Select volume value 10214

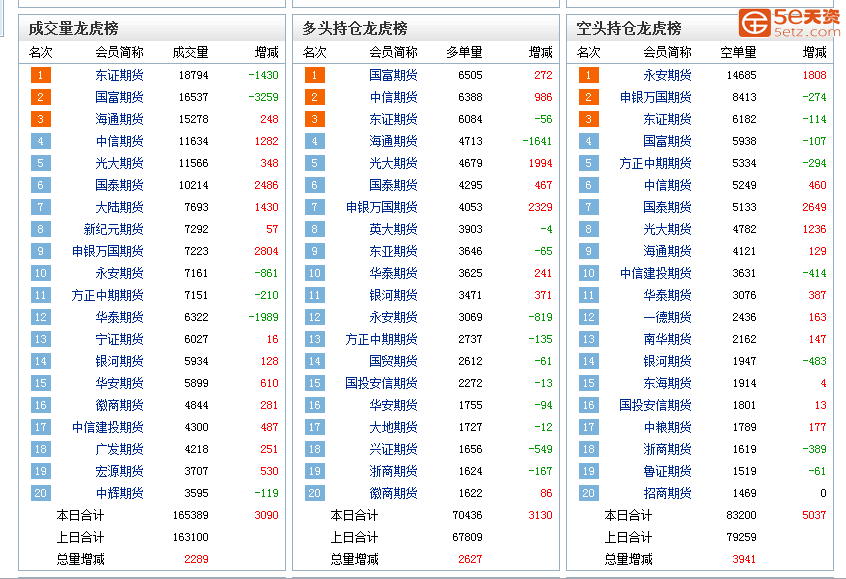pyautogui.click(x=194, y=185)
